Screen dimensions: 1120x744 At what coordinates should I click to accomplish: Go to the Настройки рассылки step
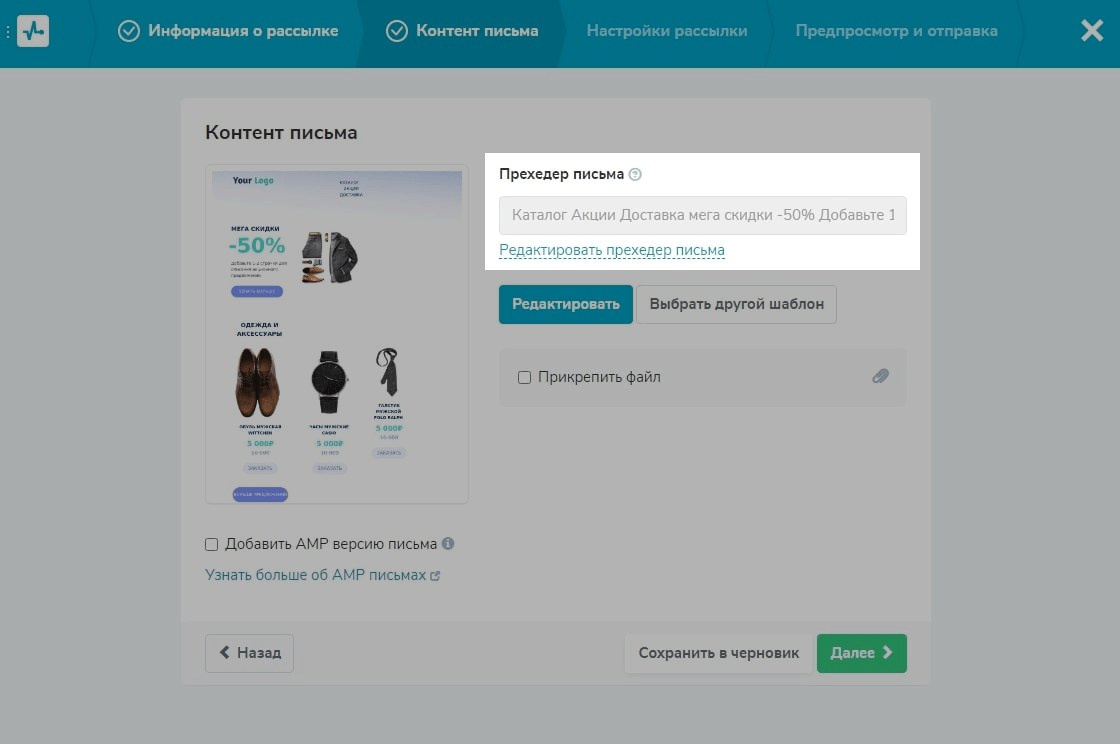(667, 31)
